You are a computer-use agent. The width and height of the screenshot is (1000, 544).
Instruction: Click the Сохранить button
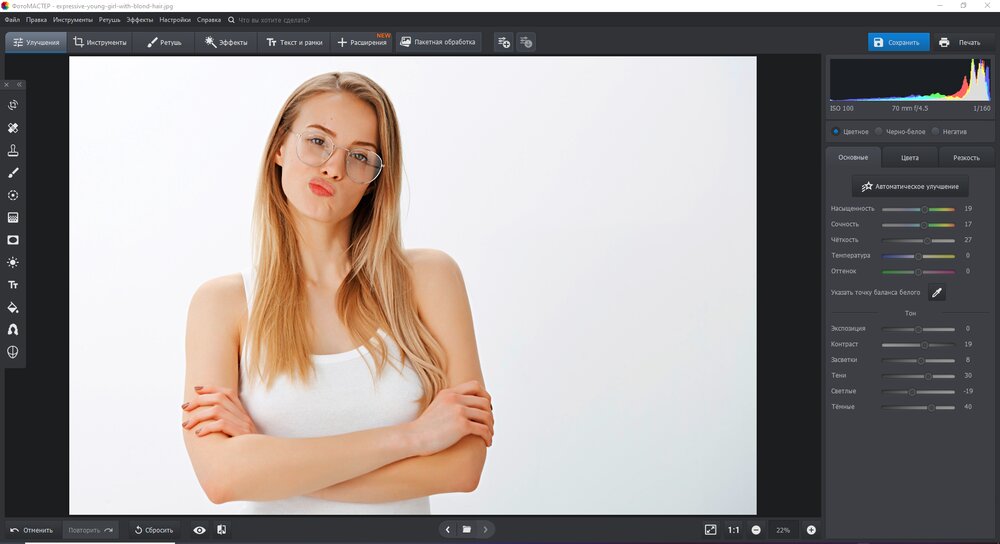[x=898, y=42]
